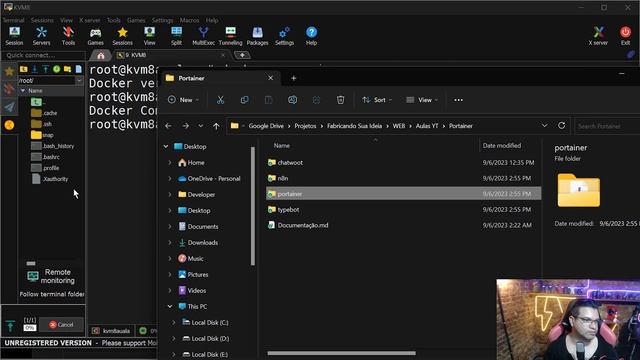
Task: Open the Macros menu
Action: [x=189, y=20]
